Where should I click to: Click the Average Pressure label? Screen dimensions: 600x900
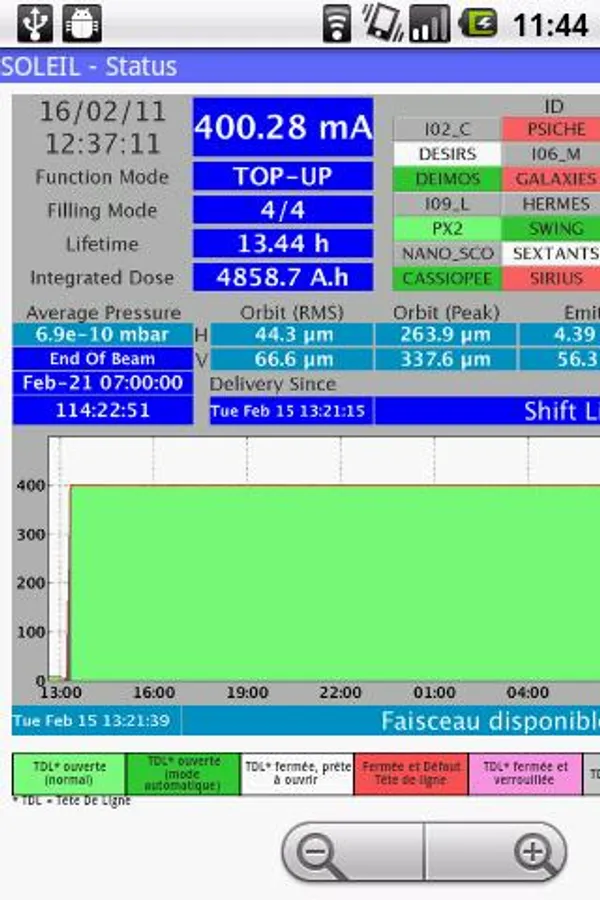click(x=103, y=313)
